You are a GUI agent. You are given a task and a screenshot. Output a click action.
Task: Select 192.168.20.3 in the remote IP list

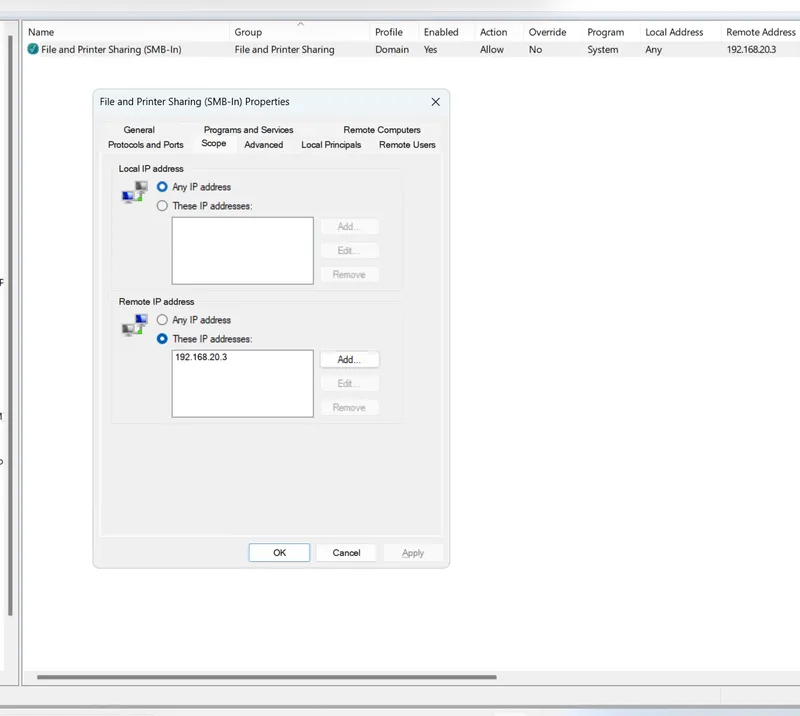(x=201, y=357)
